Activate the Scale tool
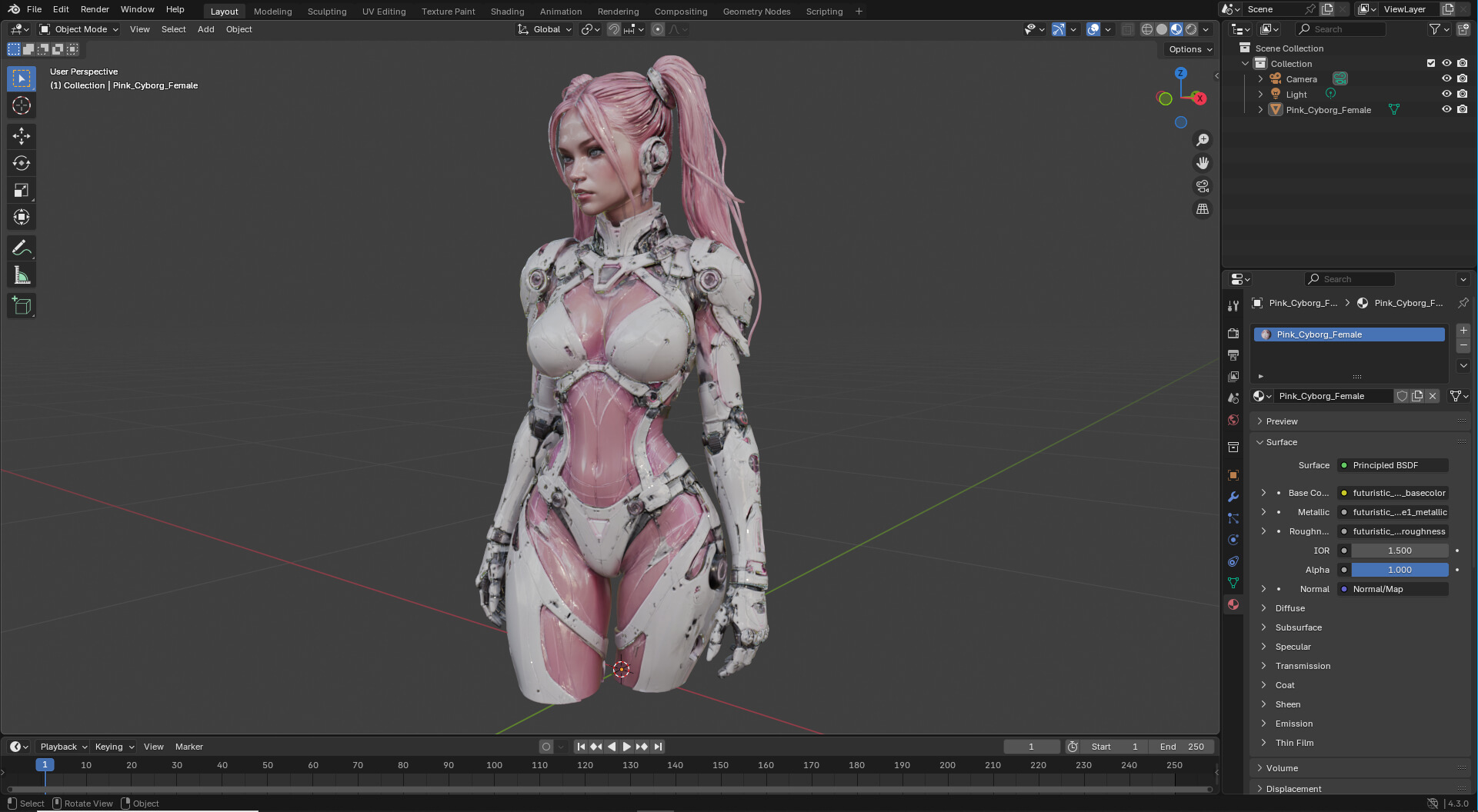The image size is (1478, 812). (22, 190)
